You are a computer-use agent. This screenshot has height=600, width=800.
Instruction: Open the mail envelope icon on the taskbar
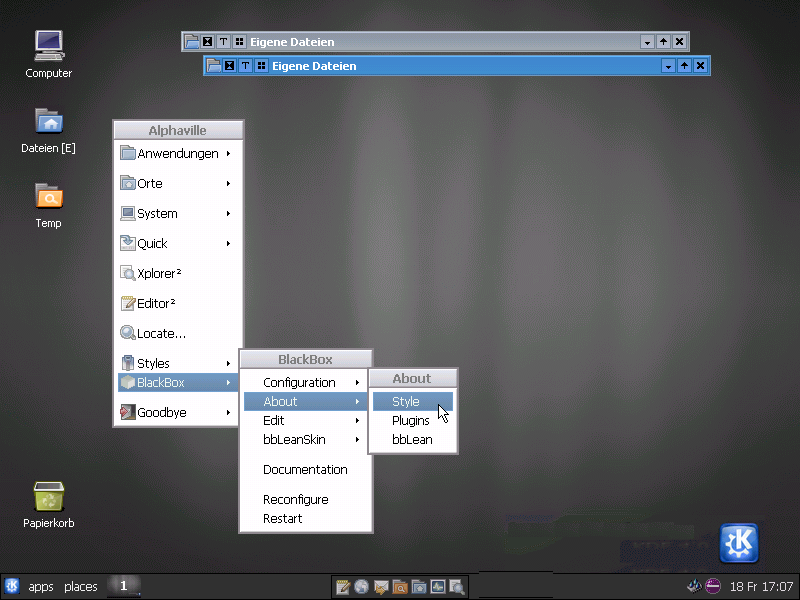click(x=381, y=587)
